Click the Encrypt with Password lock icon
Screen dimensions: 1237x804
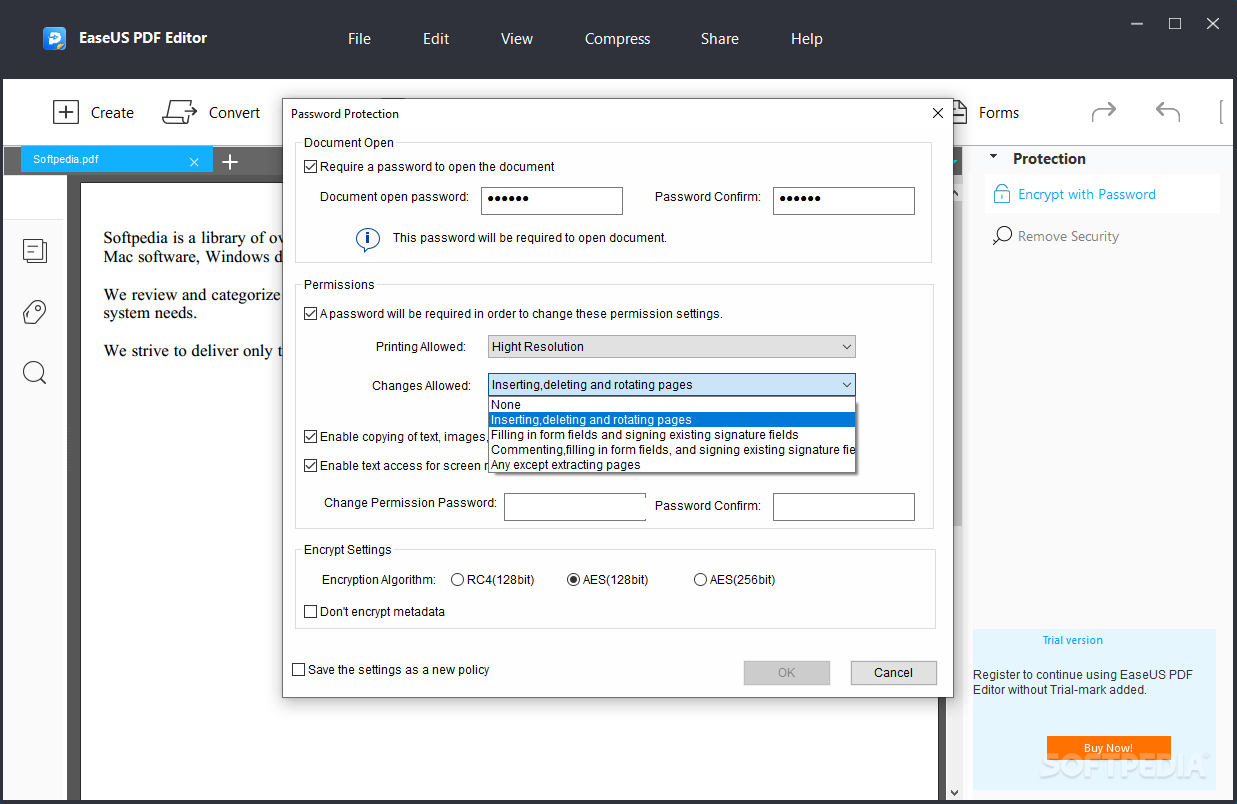1001,195
